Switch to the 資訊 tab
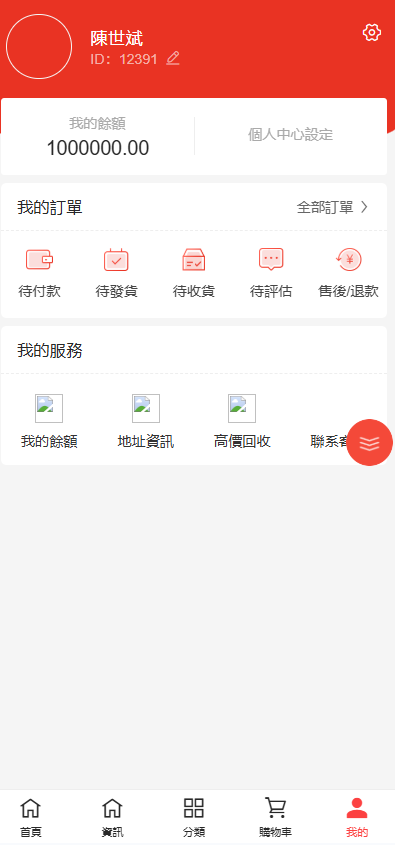395x845 pixels. pyautogui.click(x=112, y=818)
